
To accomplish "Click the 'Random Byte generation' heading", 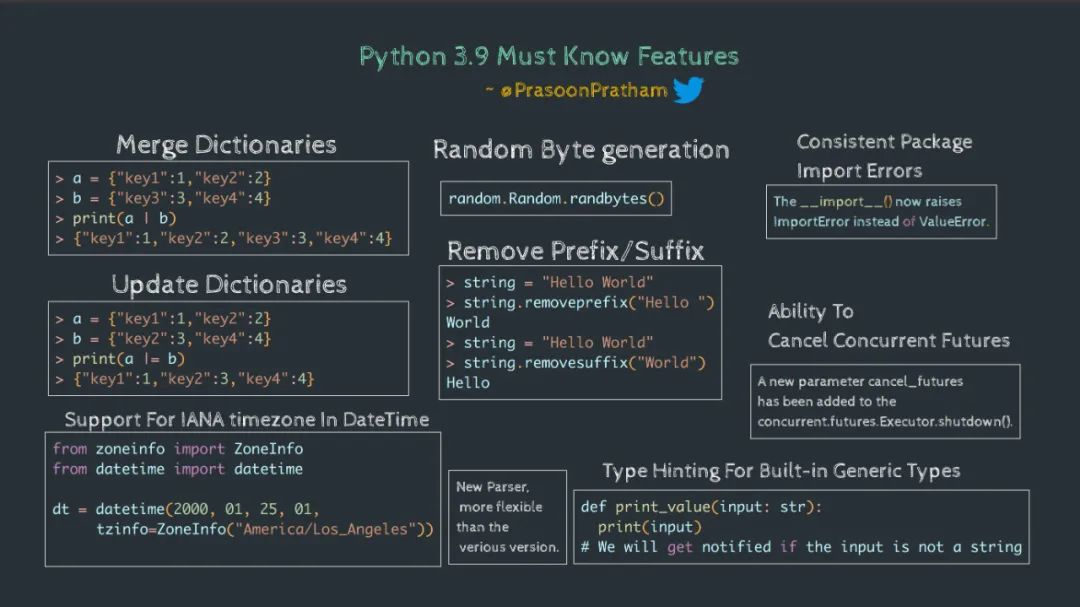I will [581, 150].
